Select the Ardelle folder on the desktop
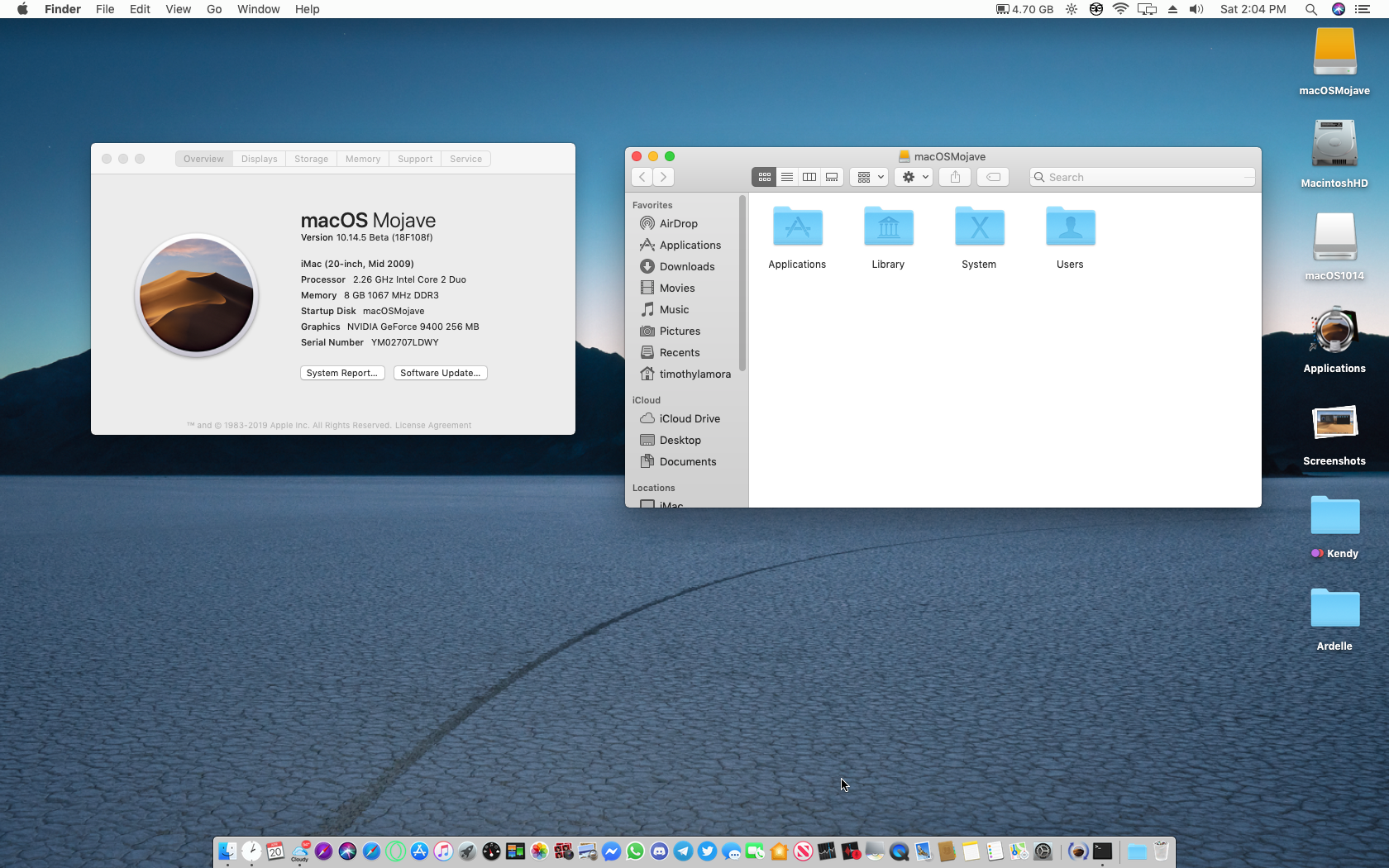Screen dimensions: 1389x868 coord(1334,618)
